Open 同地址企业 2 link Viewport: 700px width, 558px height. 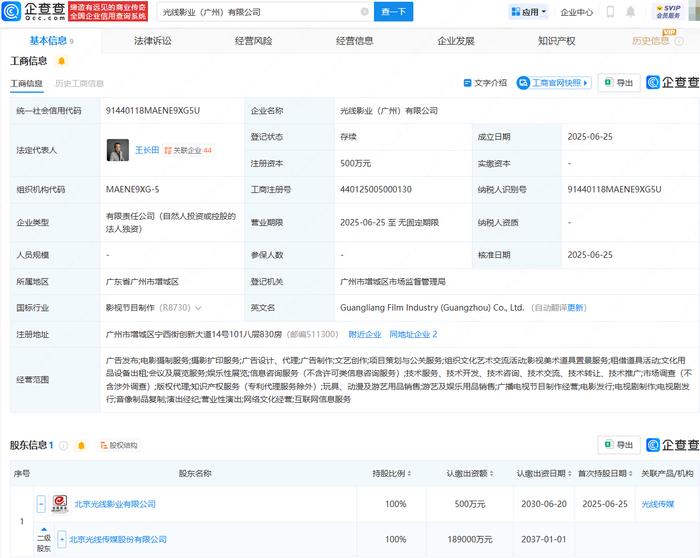pyautogui.click(x=413, y=334)
